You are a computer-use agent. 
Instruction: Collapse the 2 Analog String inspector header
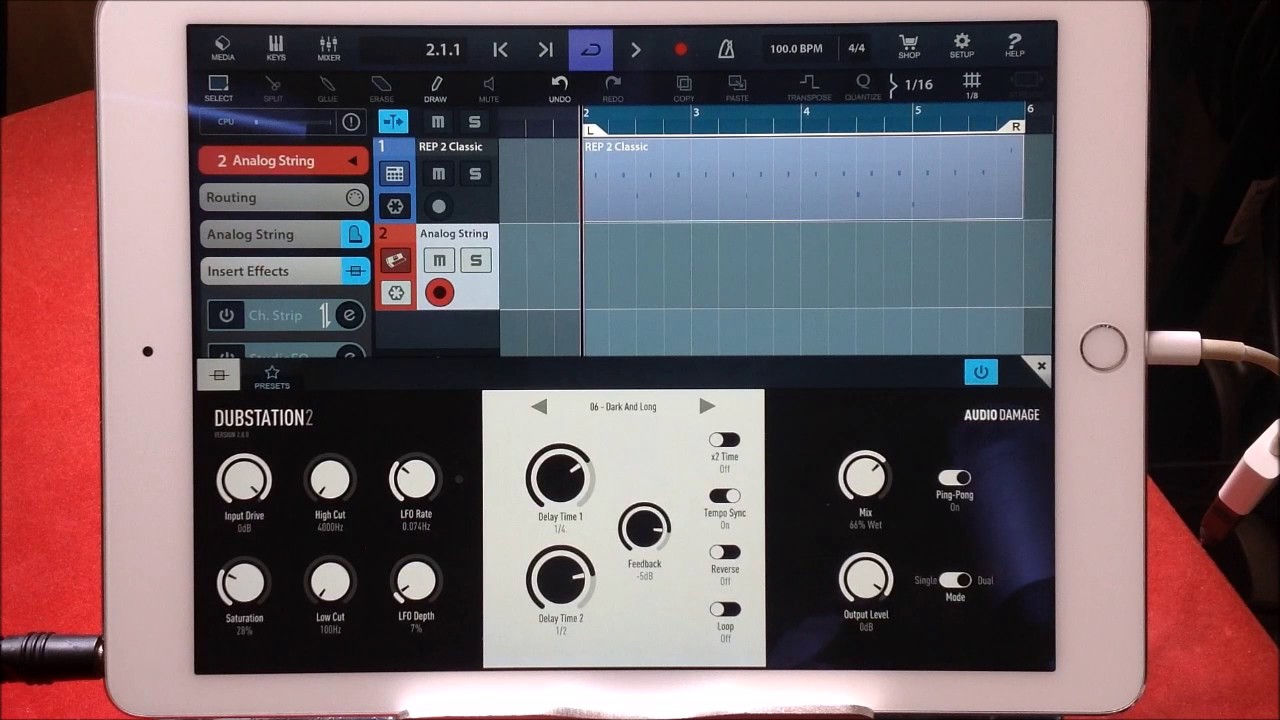coord(283,161)
